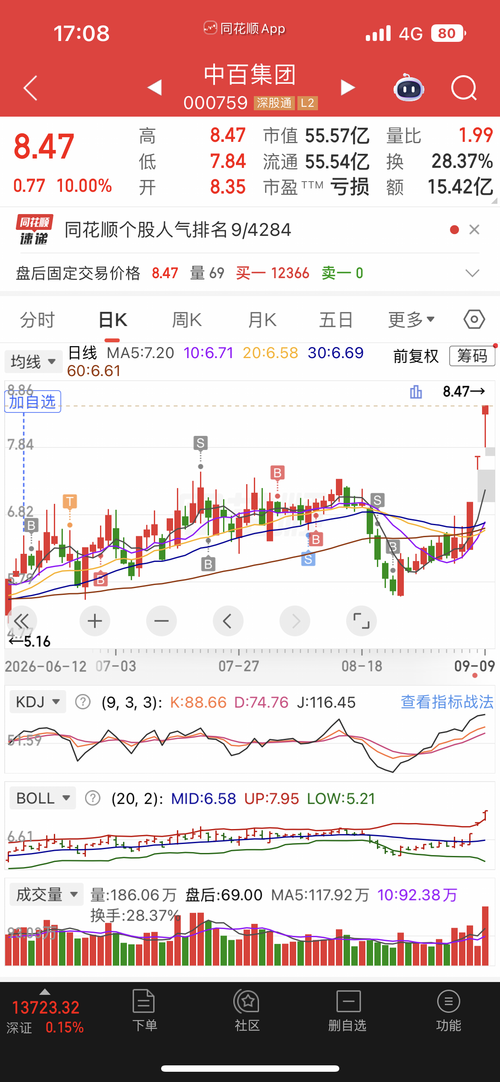Zoom in chart with plus button
Image resolution: width=500 pixels, height=1082 pixels.
click(95, 621)
